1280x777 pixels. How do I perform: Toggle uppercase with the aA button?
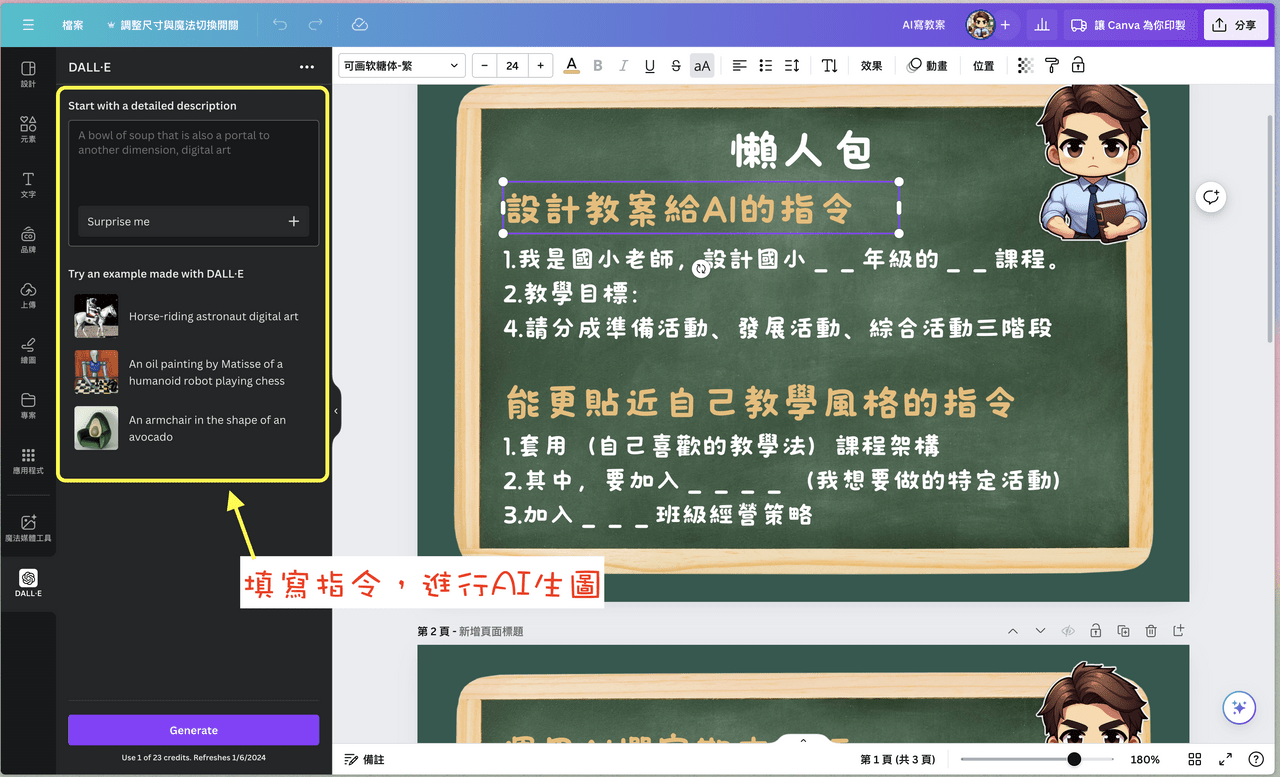coord(701,65)
